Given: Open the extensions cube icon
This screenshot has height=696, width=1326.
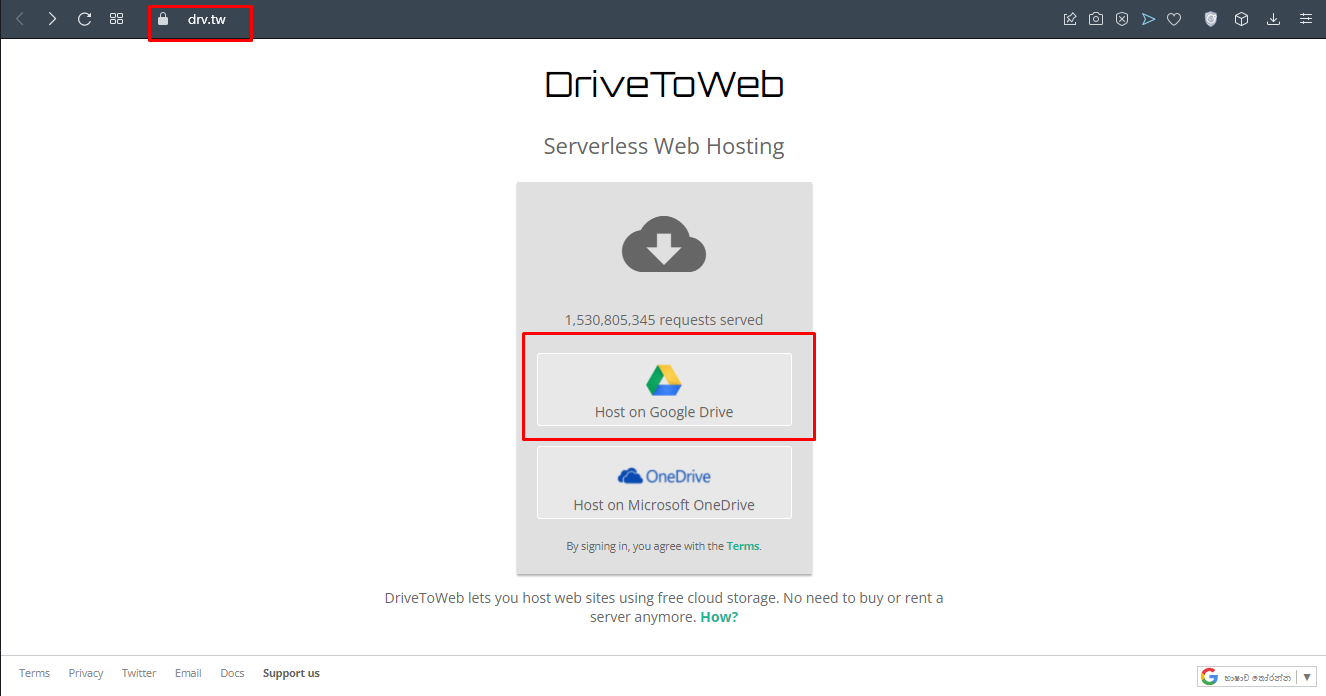Looking at the screenshot, I should pyautogui.click(x=1241, y=19).
